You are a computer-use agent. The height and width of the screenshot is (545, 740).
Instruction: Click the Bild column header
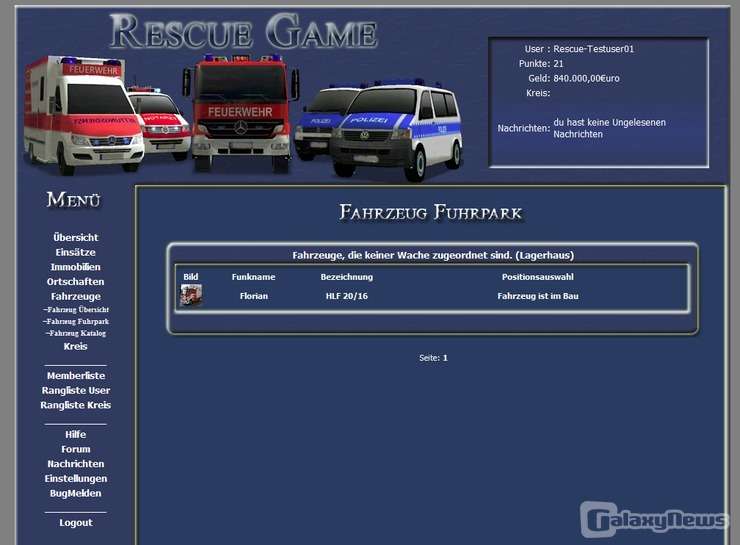191,277
